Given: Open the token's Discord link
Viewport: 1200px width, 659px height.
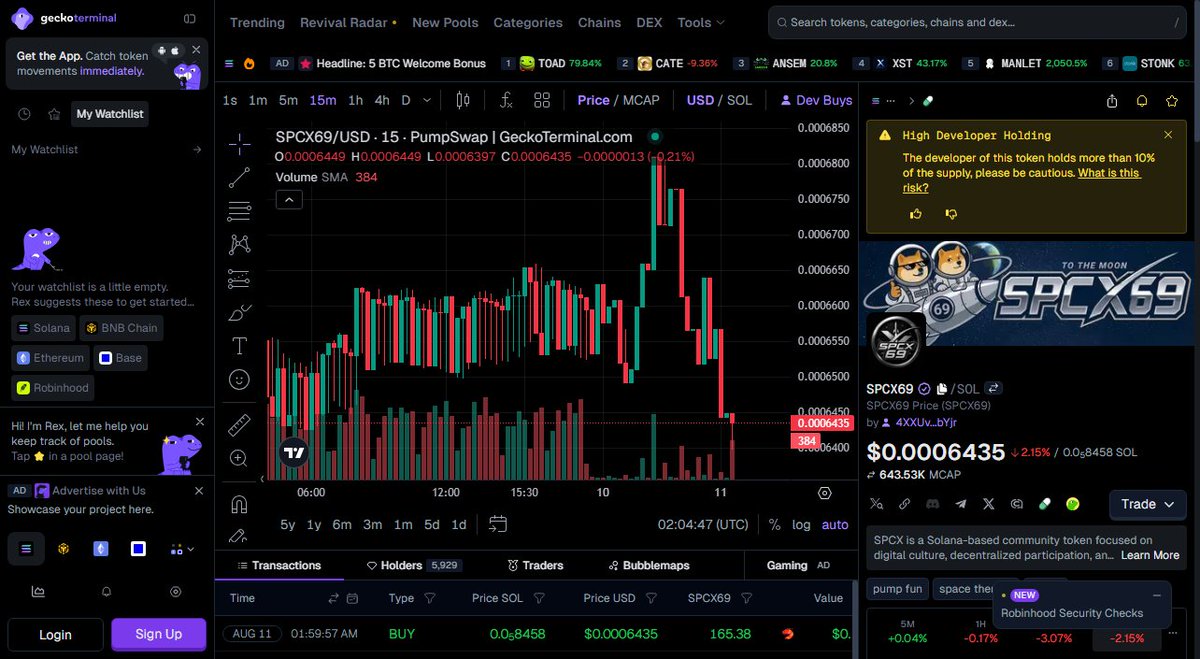Looking at the screenshot, I should coord(933,504).
